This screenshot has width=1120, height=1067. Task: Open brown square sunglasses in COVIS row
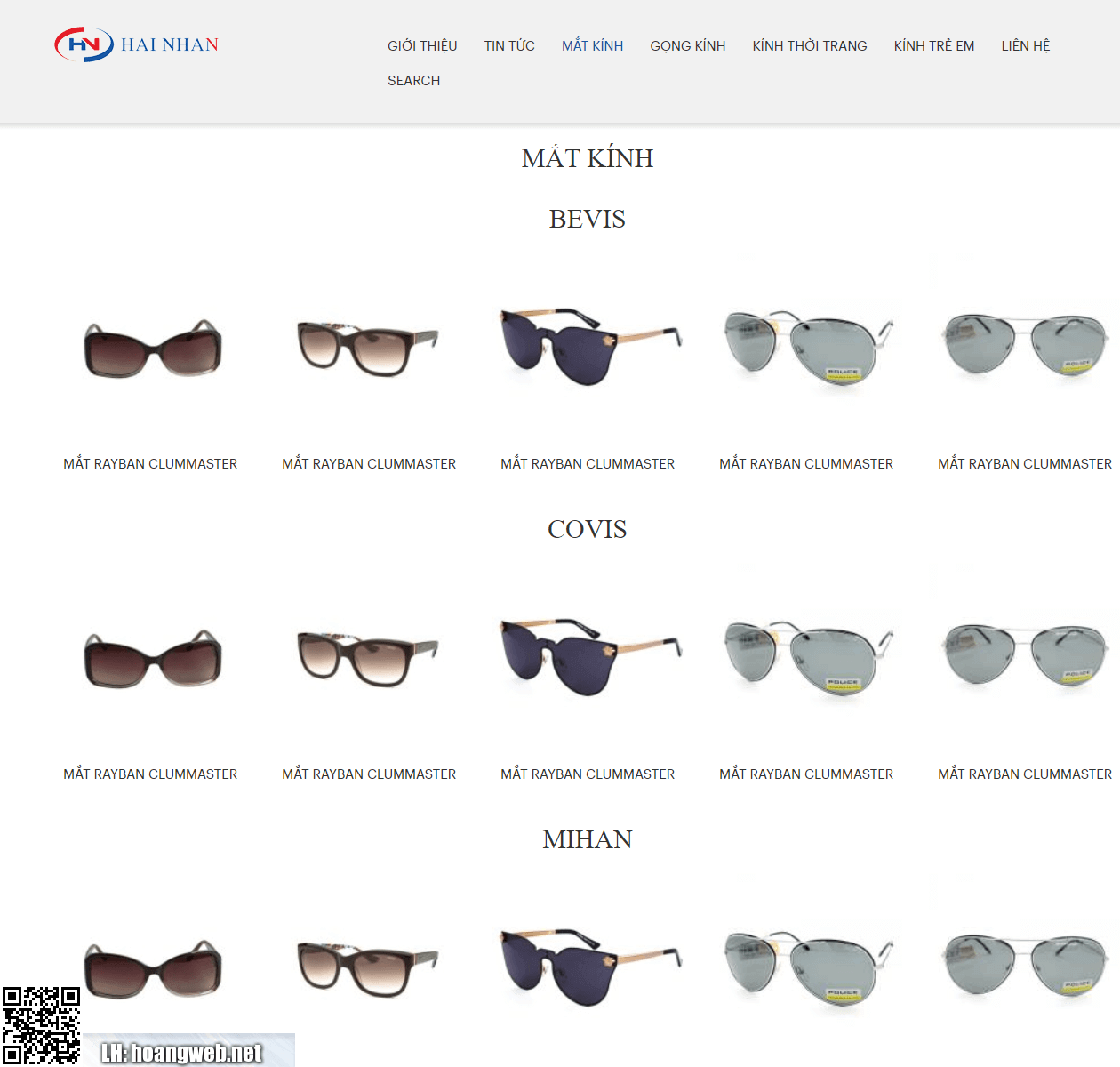(368, 659)
